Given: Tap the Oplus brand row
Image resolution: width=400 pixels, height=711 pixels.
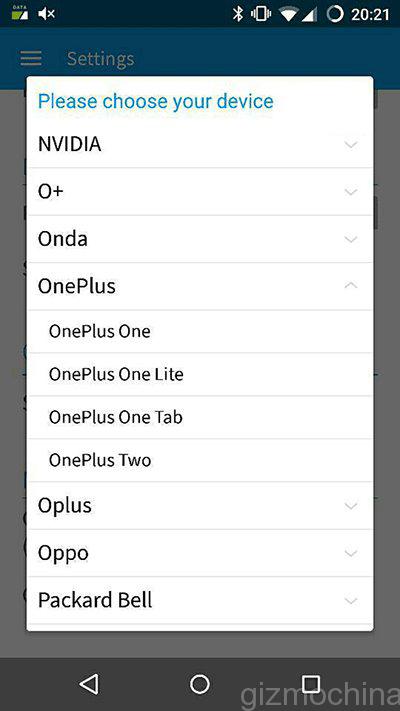Looking at the screenshot, I should coord(200,506).
